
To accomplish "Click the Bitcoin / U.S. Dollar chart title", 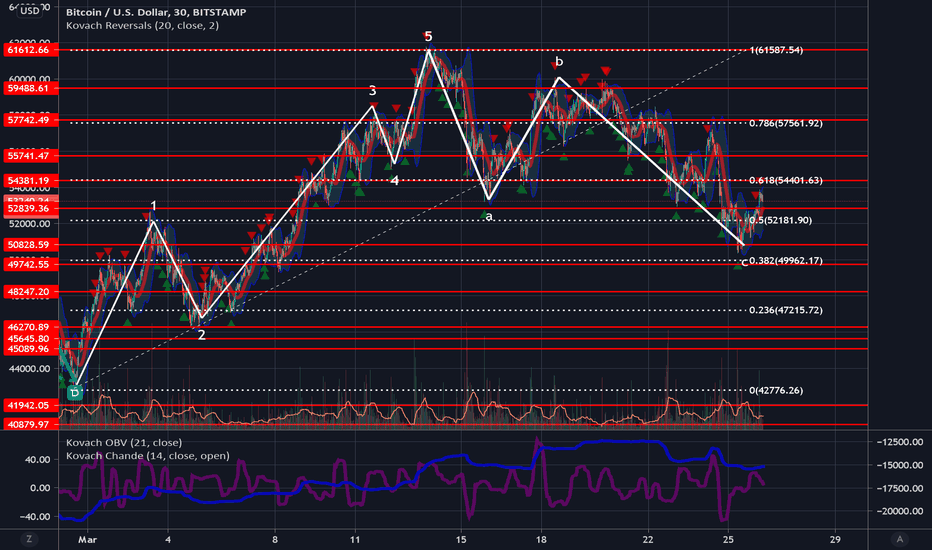I will click(156, 12).
